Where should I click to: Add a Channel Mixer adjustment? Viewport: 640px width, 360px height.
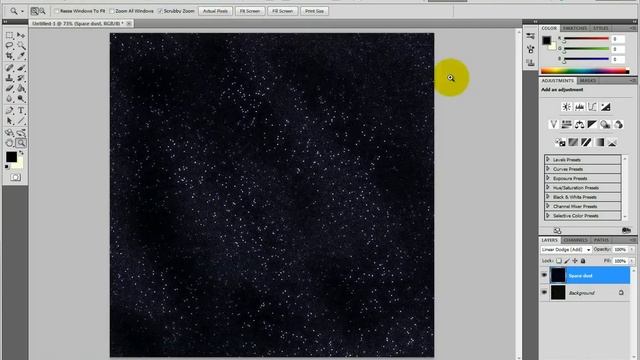point(618,124)
